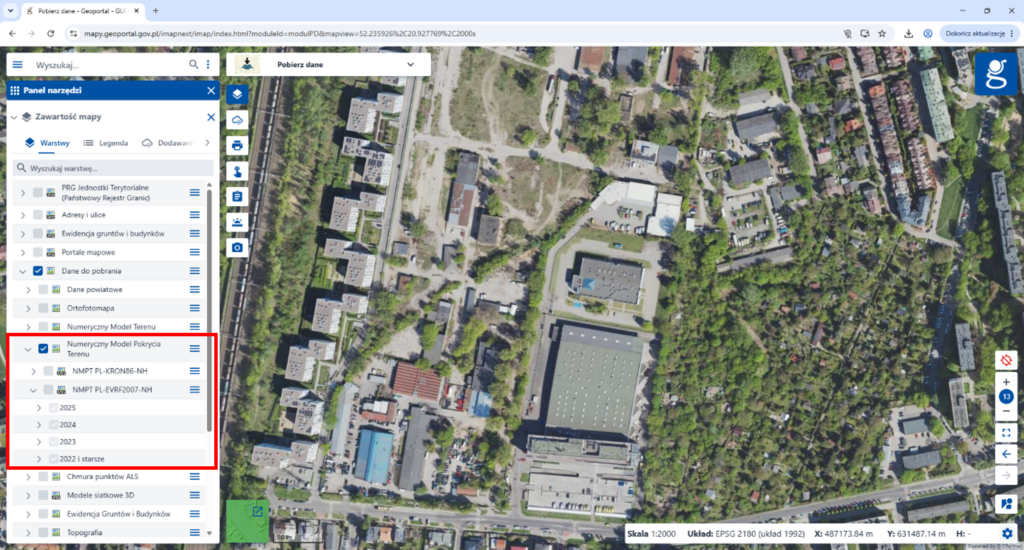Open the Pobierz dane module dropdown arrow

(x=410, y=65)
